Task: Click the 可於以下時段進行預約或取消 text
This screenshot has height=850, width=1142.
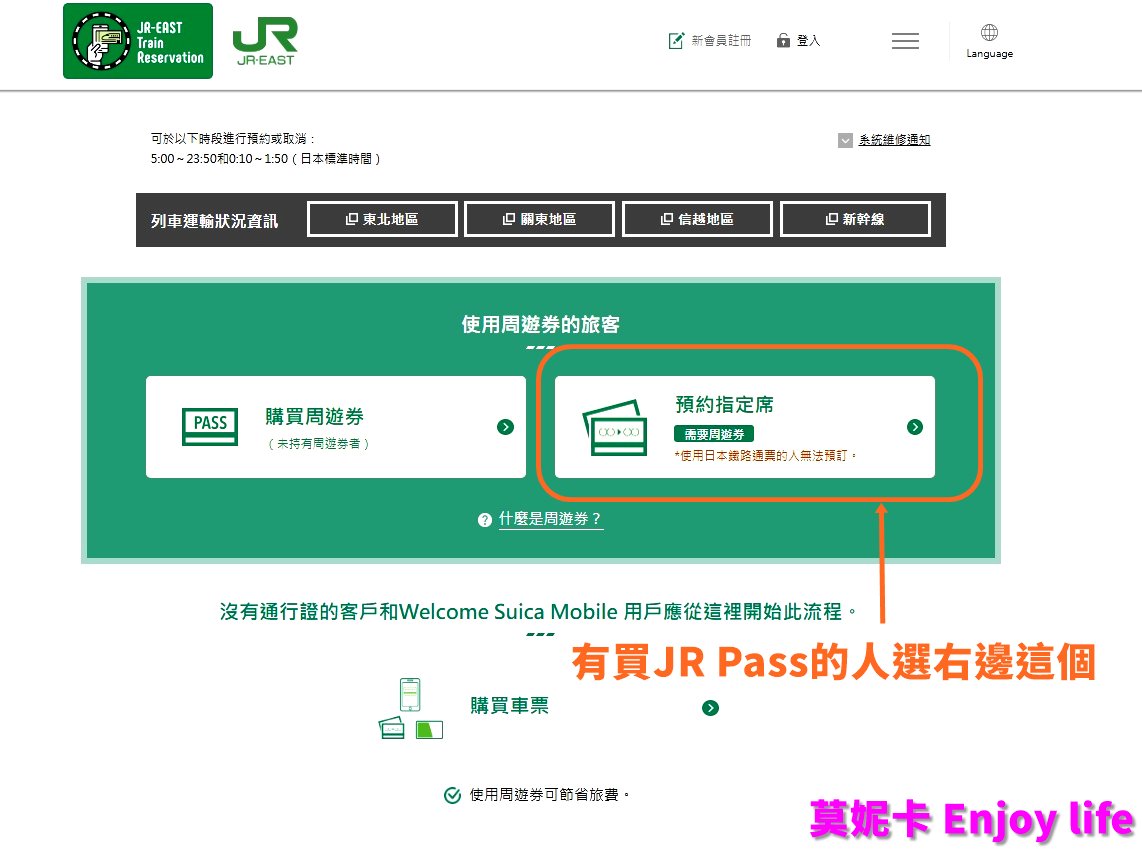Action: pyautogui.click(x=233, y=138)
